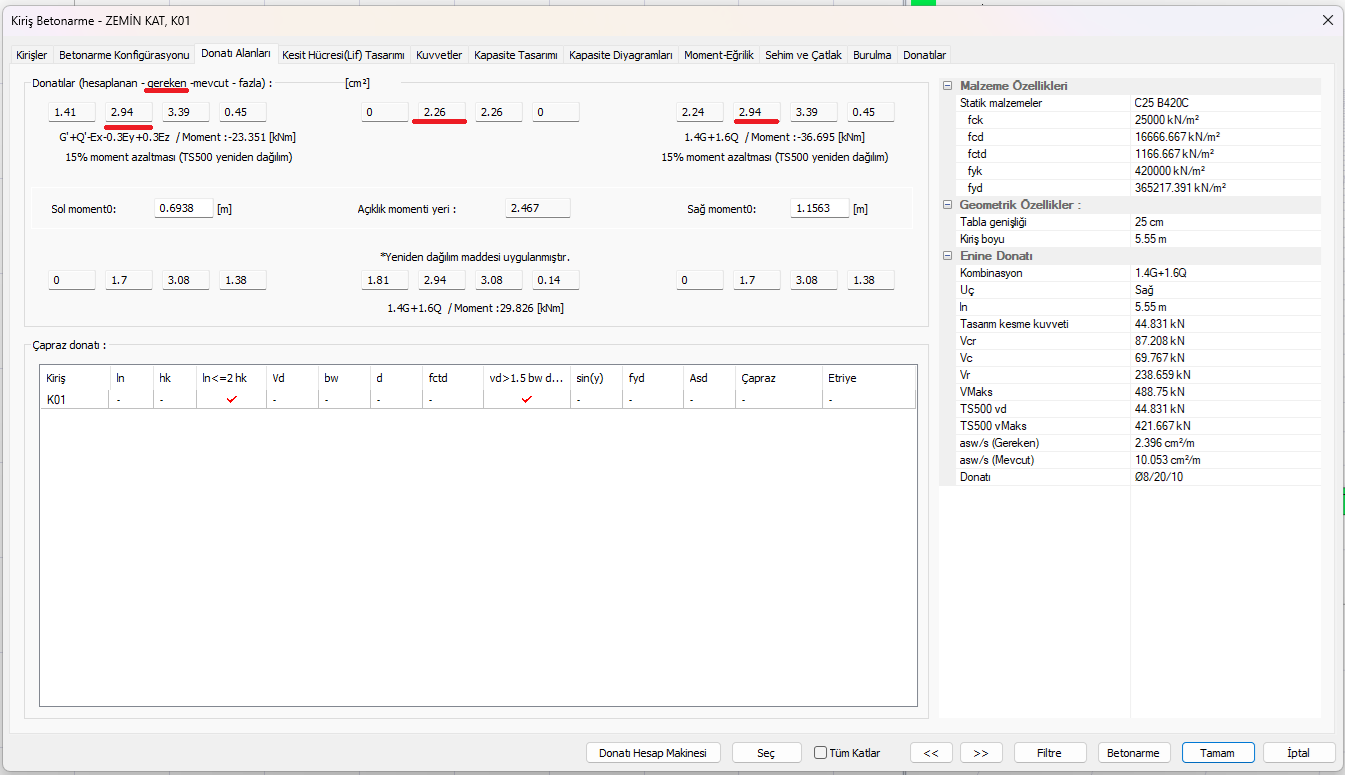Switch to the Kirişler tab
The width and height of the screenshot is (1345, 775).
click(x=32, y=55)
